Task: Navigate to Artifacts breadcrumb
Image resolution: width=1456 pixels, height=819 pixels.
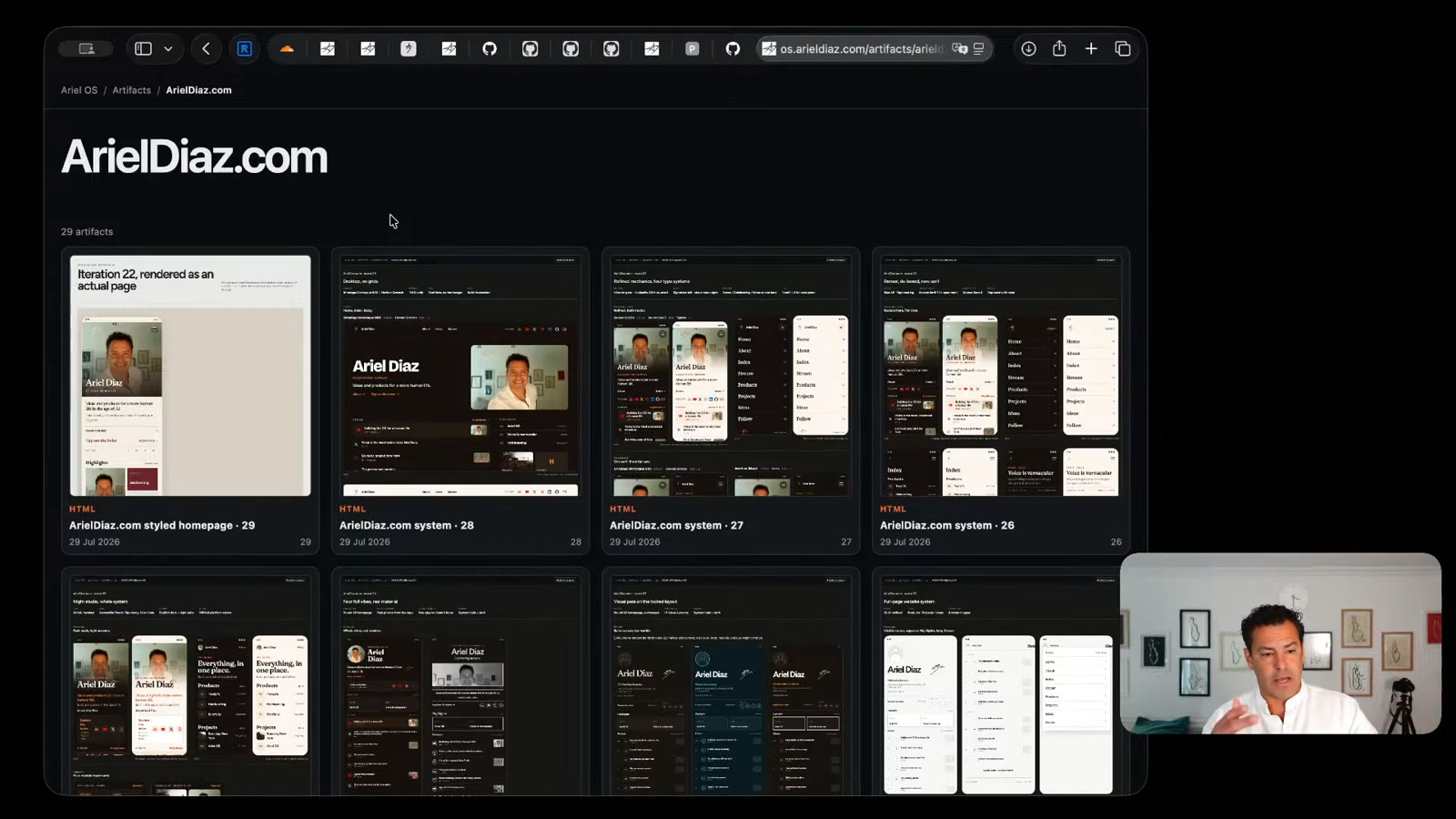Action: click(132, 90)
